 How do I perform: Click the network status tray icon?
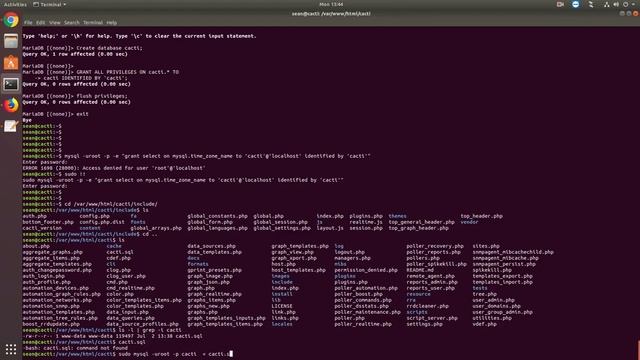(607, 4)
